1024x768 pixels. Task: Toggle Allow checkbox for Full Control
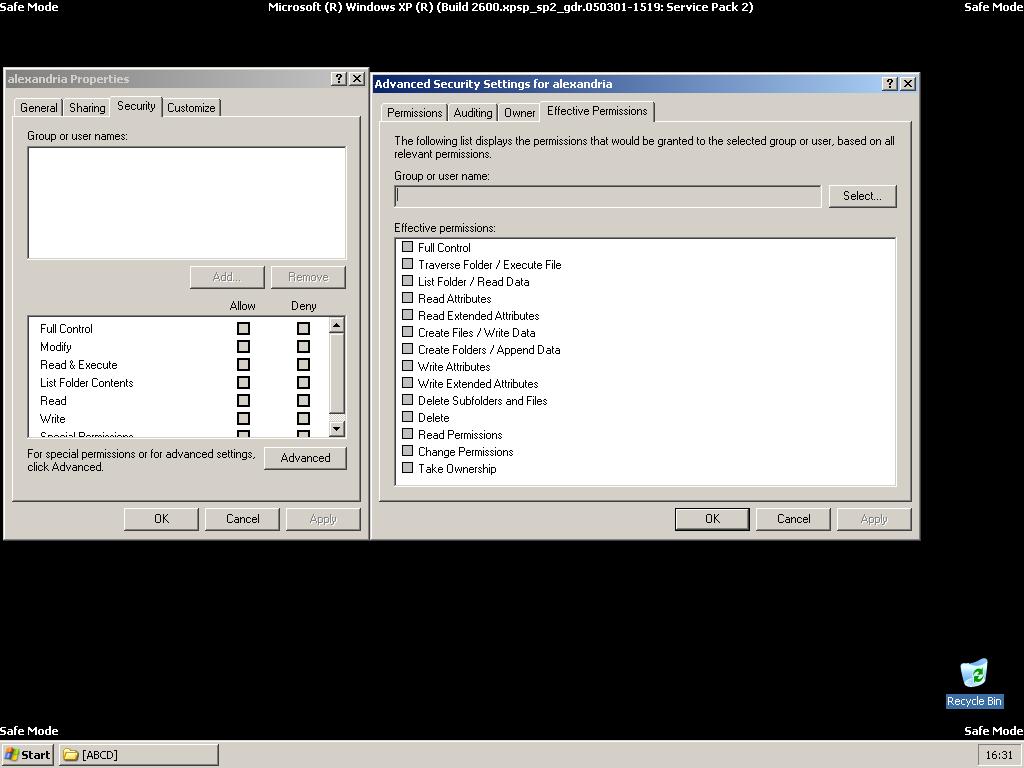pos(243,328)
